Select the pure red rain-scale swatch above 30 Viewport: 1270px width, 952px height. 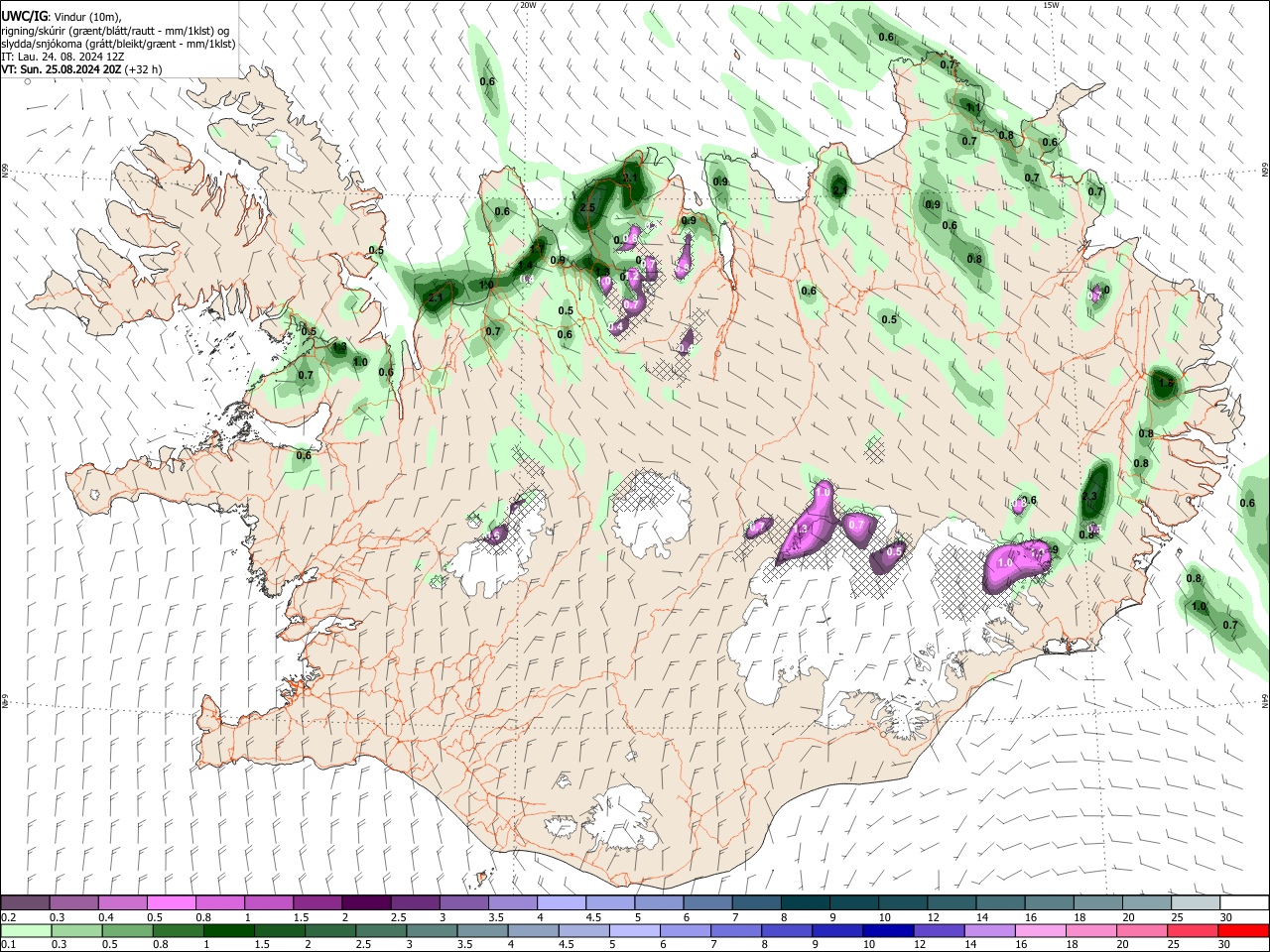[1243, 930]
